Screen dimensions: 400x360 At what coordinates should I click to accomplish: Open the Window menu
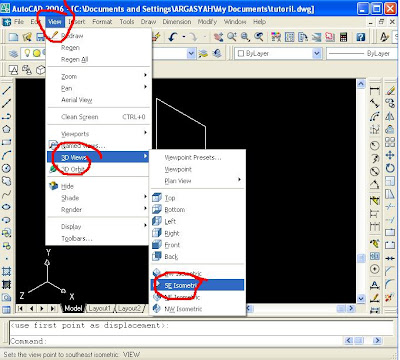pyautogui.click(x=235, y=22)
